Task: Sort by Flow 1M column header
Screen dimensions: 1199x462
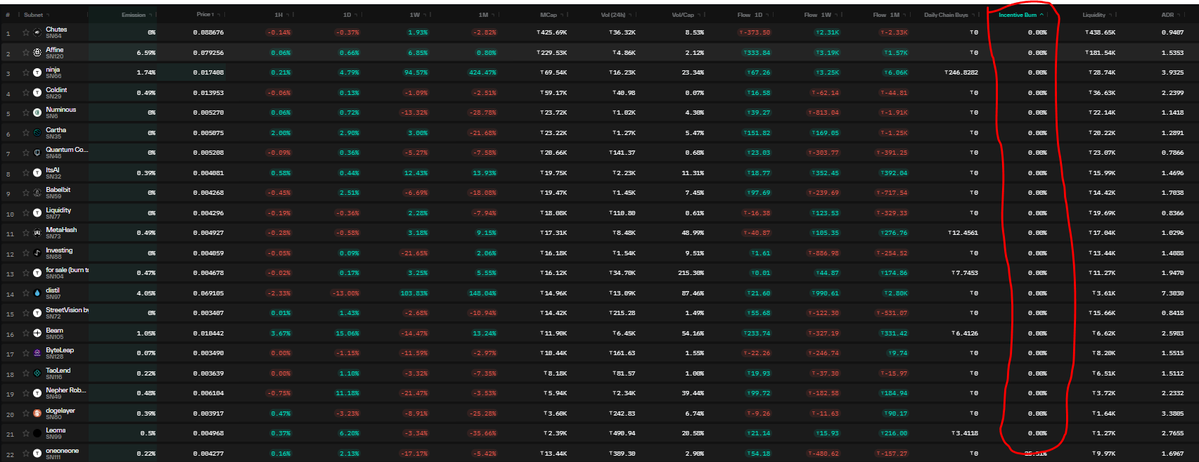Action: coord(888,15)
